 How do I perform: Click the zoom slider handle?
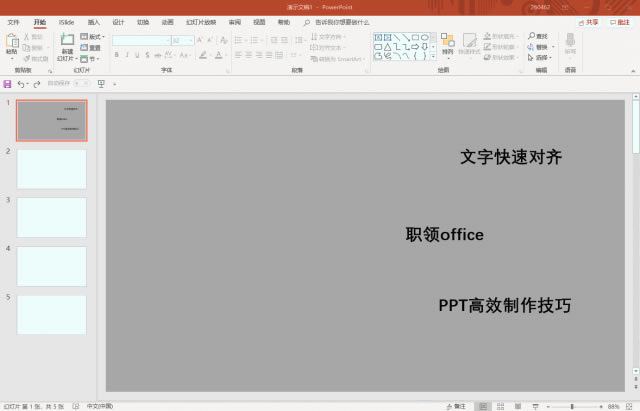(x=572, y=407)
